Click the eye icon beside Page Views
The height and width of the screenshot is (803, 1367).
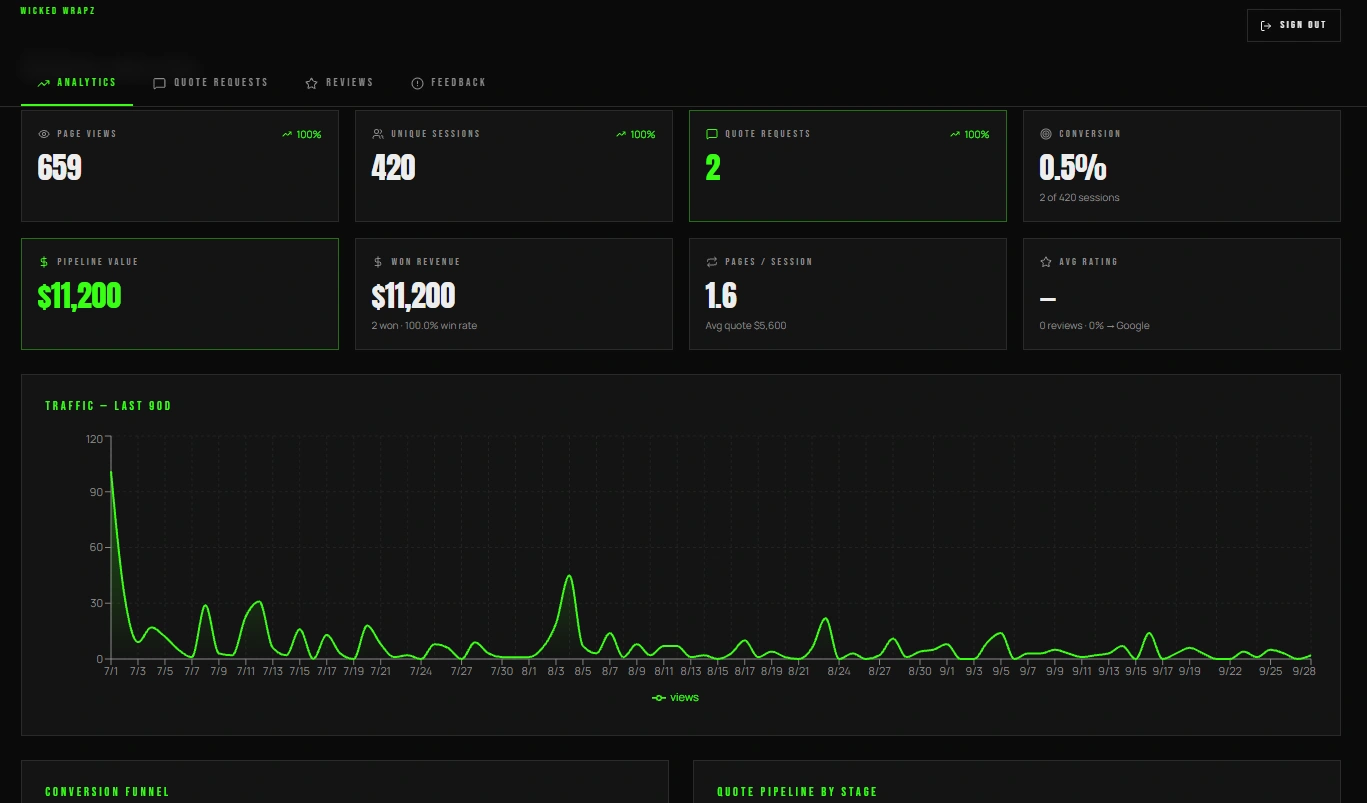pos(44,134)
